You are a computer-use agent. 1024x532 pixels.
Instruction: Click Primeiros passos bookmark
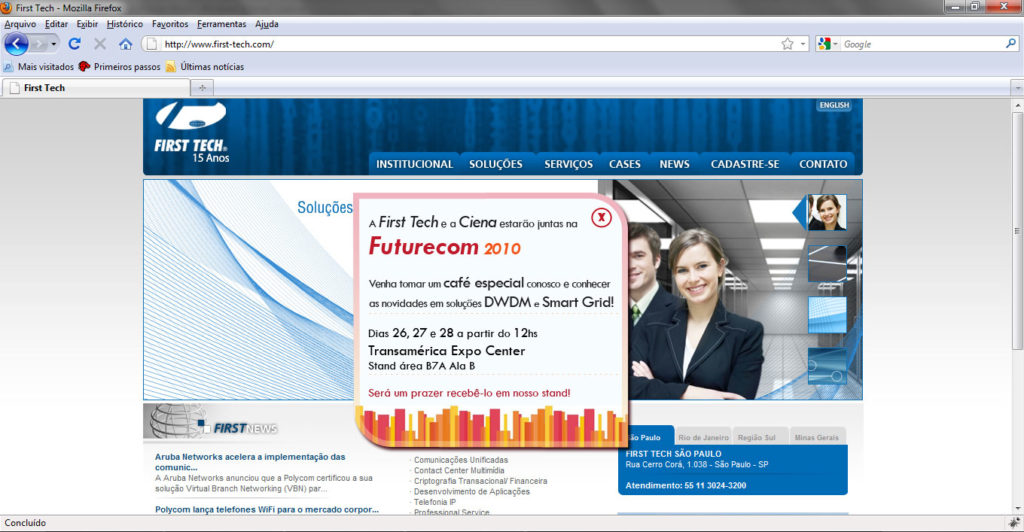coord(120,67)
